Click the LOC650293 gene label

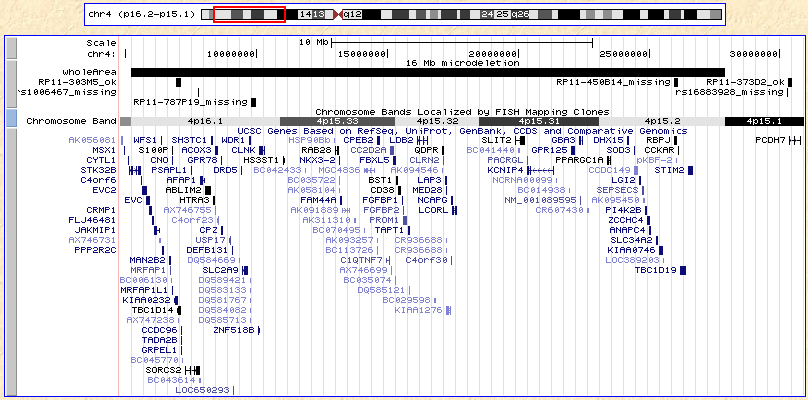202,390
